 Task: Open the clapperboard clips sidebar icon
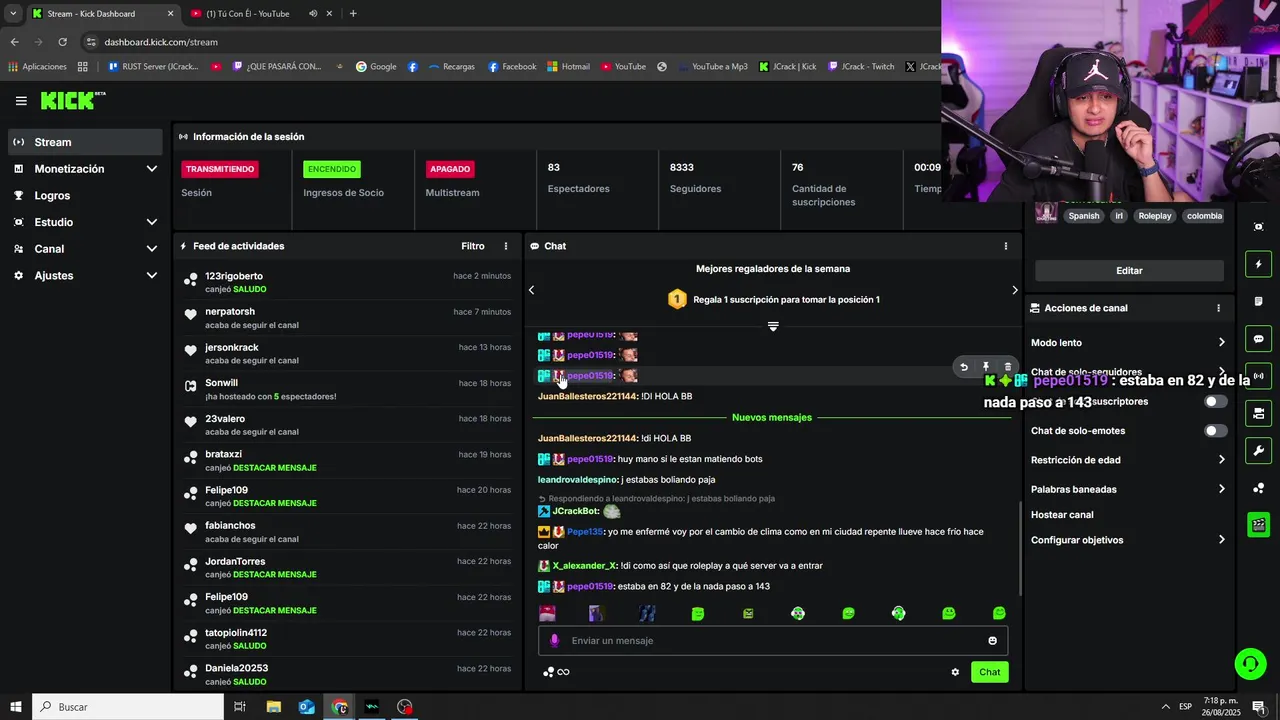click(1258, 525)
